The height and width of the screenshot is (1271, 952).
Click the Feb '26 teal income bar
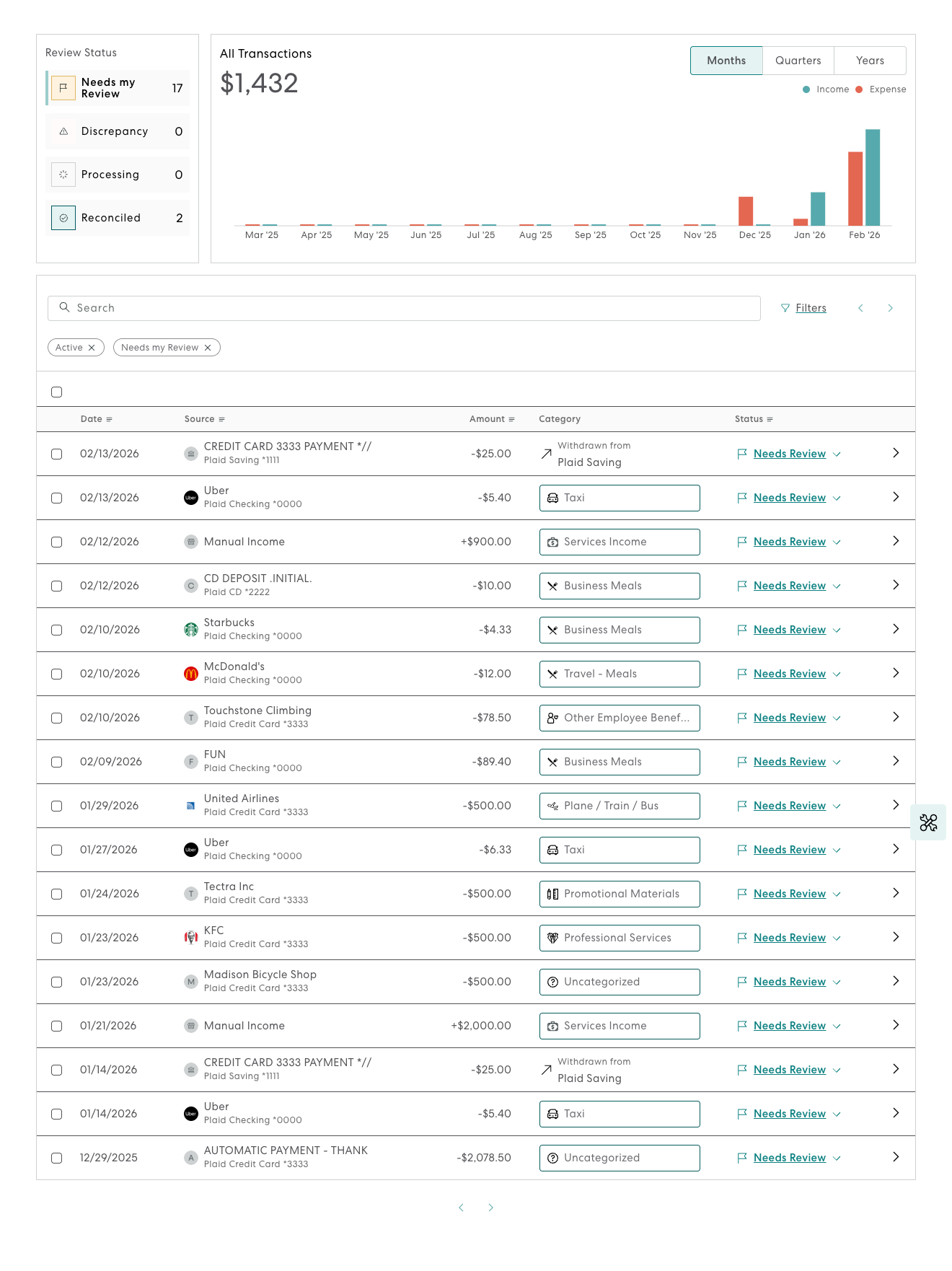point(873,177)
